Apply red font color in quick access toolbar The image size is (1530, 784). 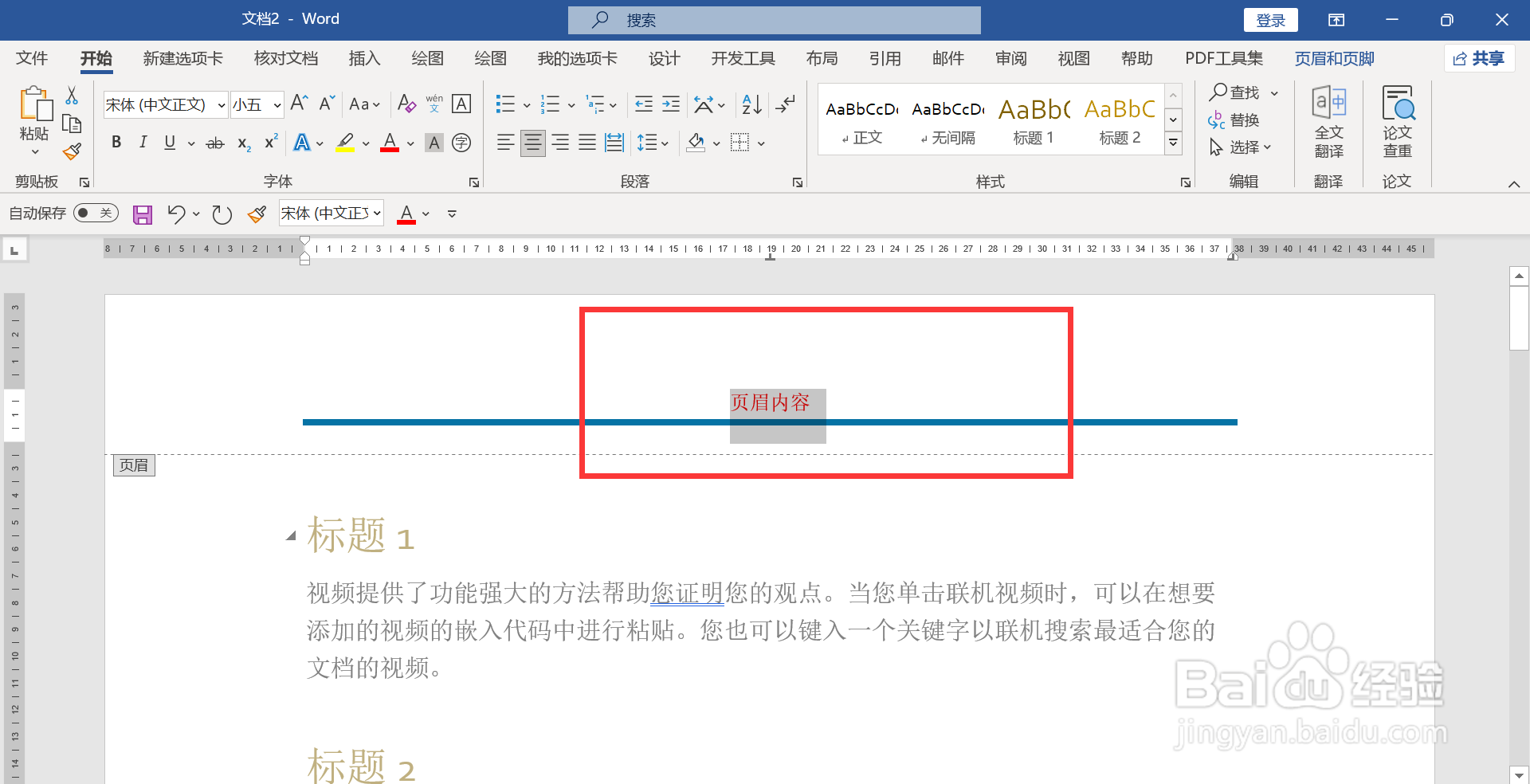click(406, 214)
